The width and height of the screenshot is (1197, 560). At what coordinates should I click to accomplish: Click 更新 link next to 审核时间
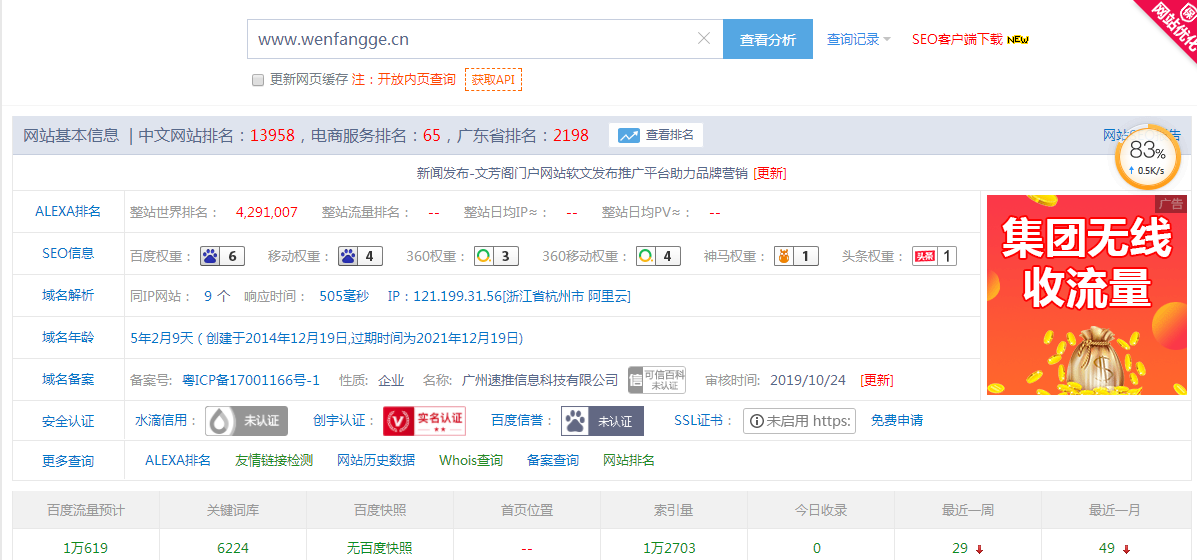(876, 380)
